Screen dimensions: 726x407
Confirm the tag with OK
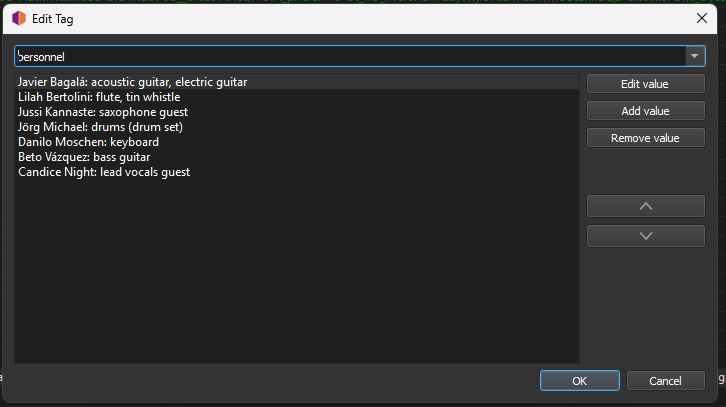[579, 381]
